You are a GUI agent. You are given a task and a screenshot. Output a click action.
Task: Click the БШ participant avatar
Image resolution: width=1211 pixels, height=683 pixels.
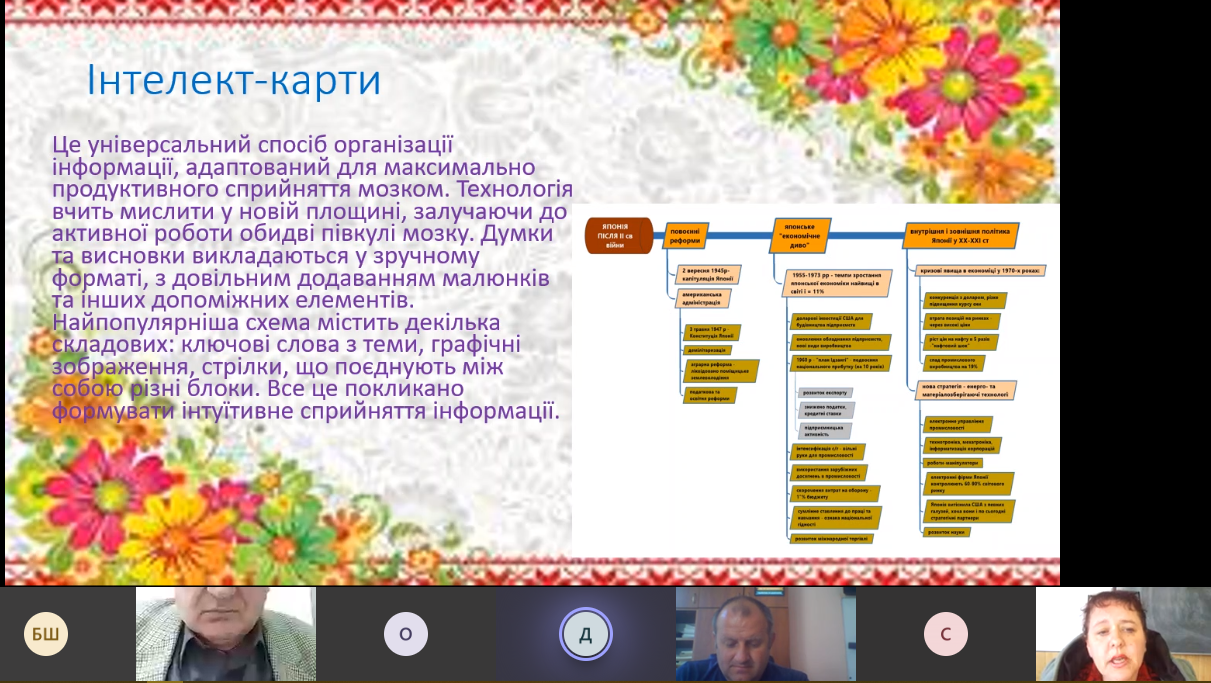(x=46, y=633)
